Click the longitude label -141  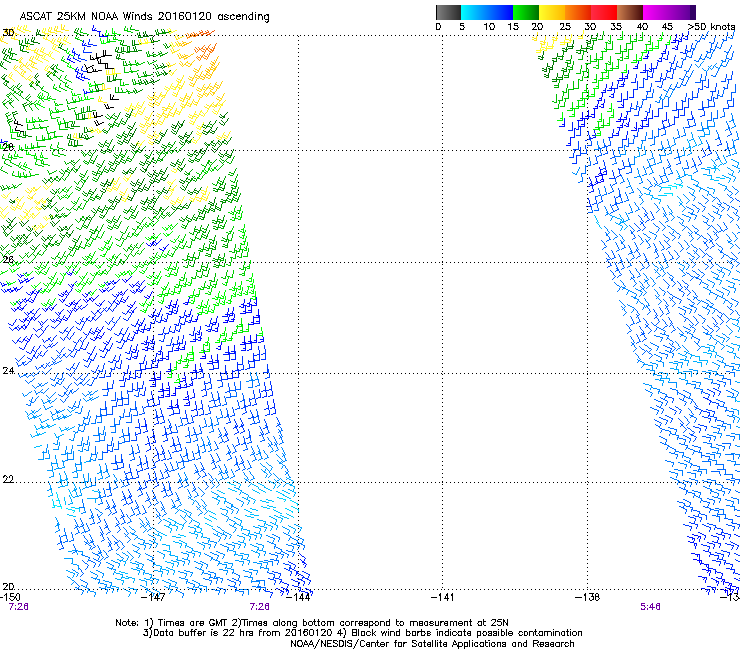443,597
